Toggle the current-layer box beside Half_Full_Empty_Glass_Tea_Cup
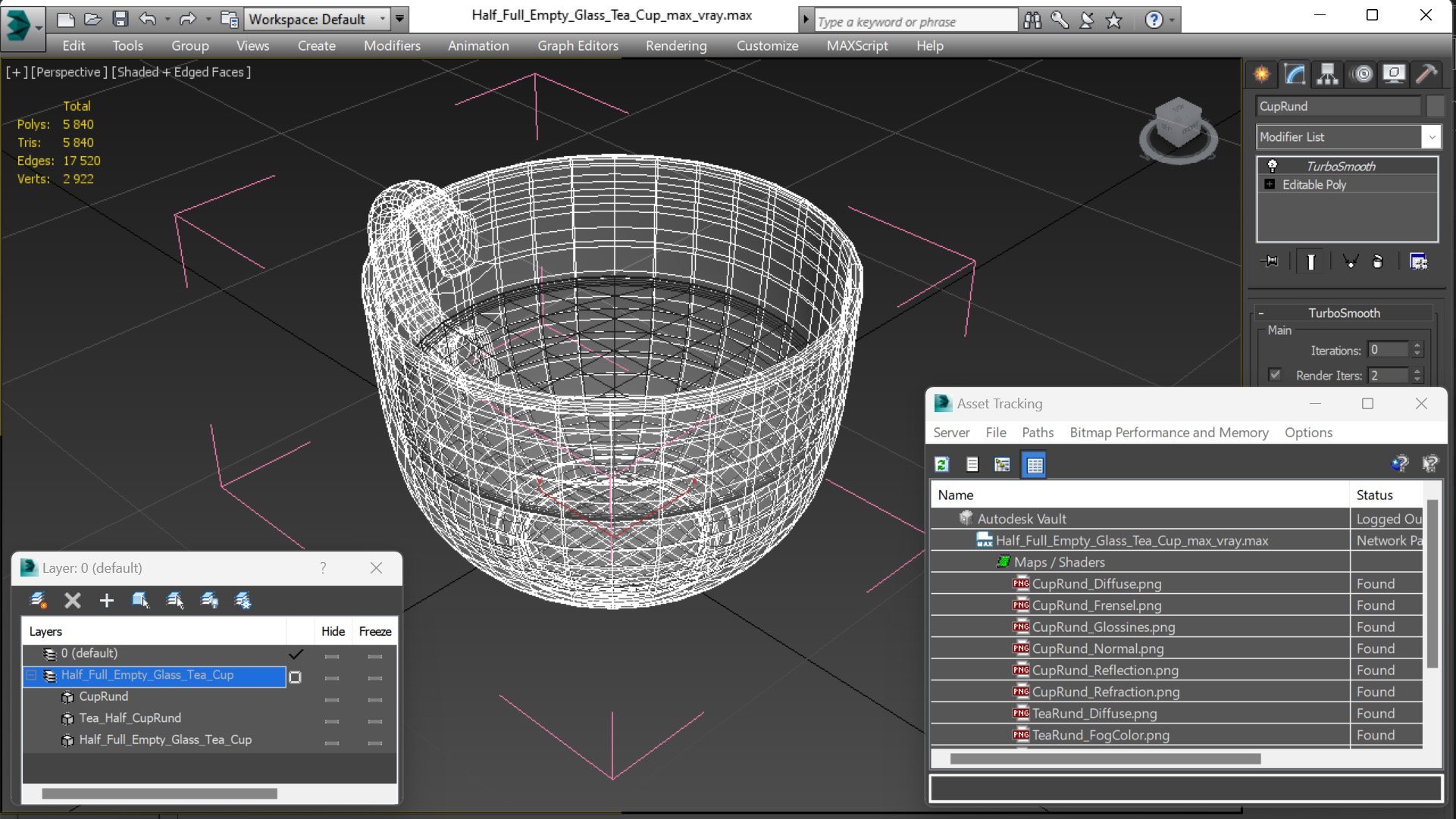The image size is (1456, 819). click(296, 677)
